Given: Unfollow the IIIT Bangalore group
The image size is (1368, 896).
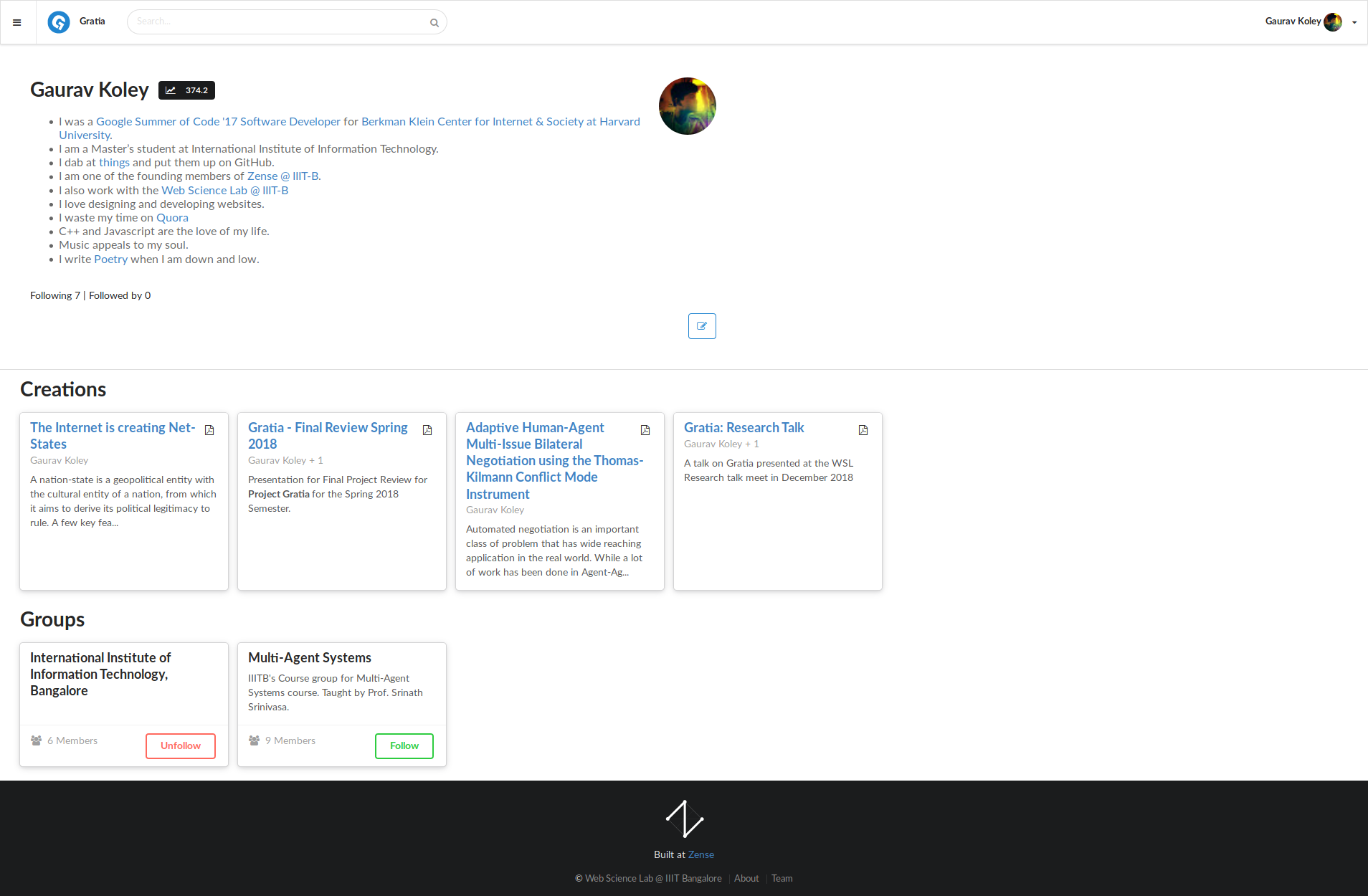Looking at the screenshot, I should (181, 746).
